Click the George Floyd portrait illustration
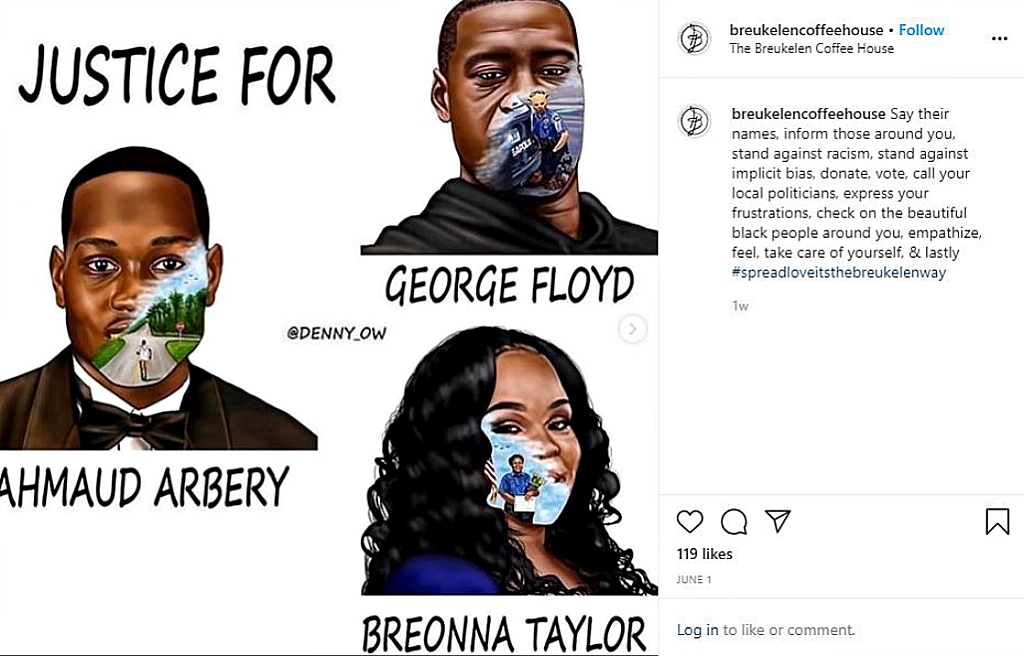Image resolution: width=1024 pixels, height=656 pixels. [509, 127]
